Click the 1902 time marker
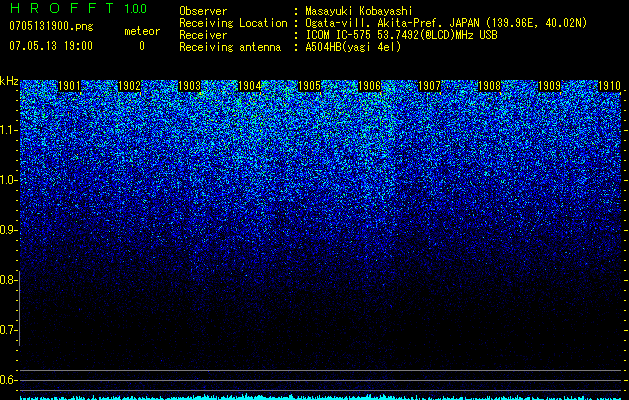 pos(130,86)
